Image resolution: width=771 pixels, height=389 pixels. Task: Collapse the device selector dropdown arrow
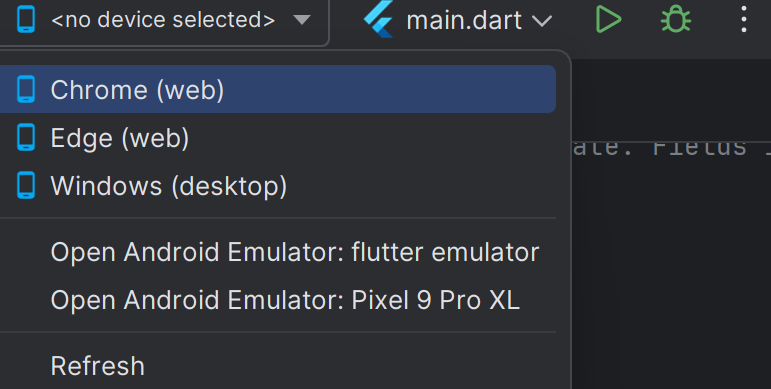(301, 20)
